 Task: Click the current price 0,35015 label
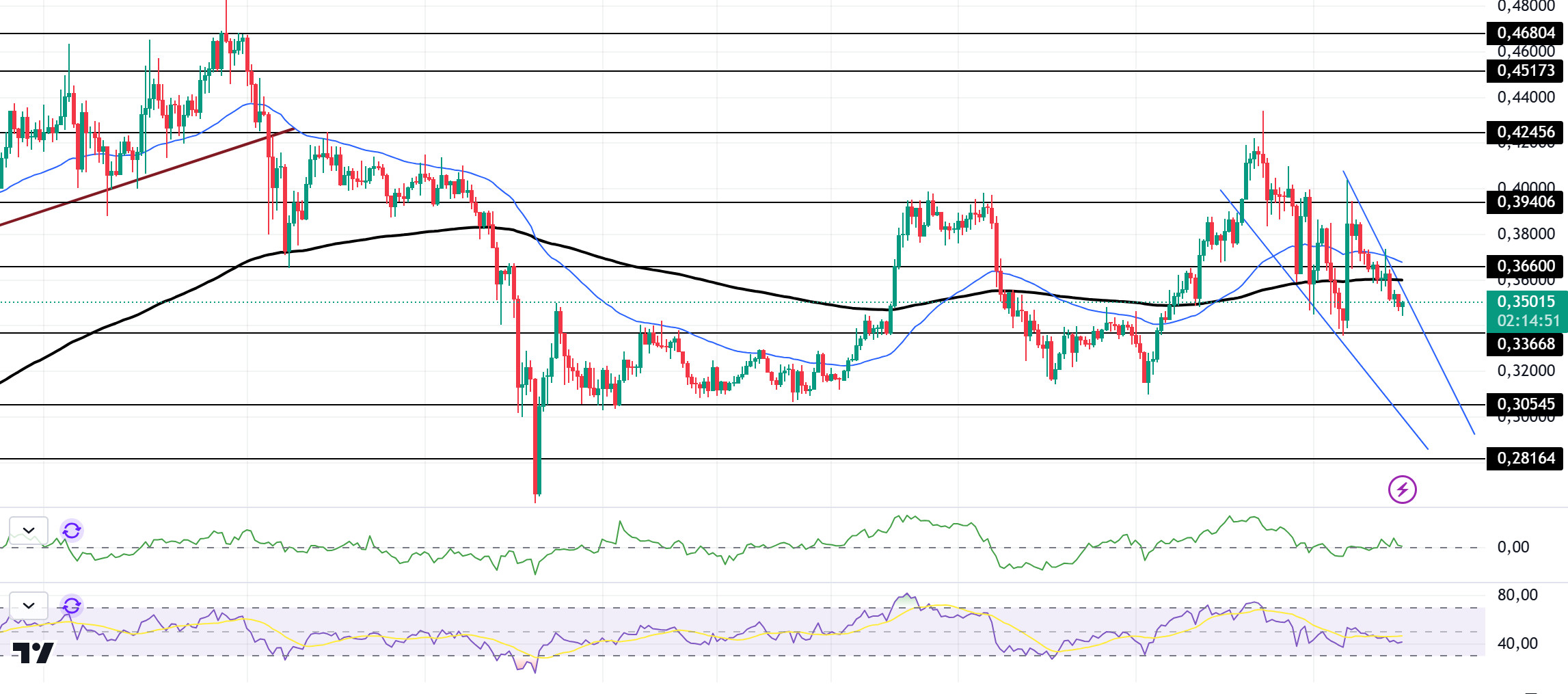1525,302
